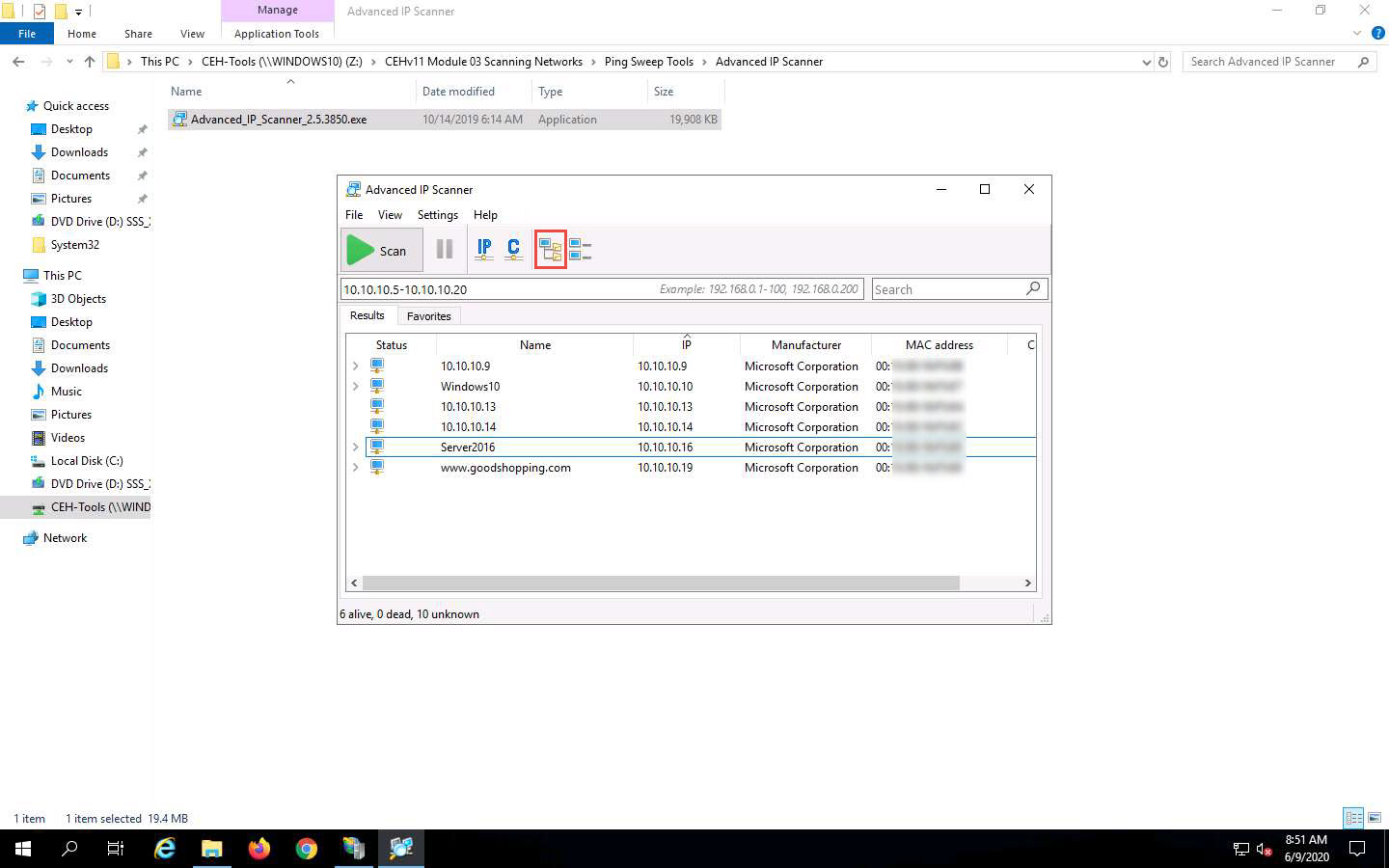Open the address bar history dropdown

point(1146,62)
